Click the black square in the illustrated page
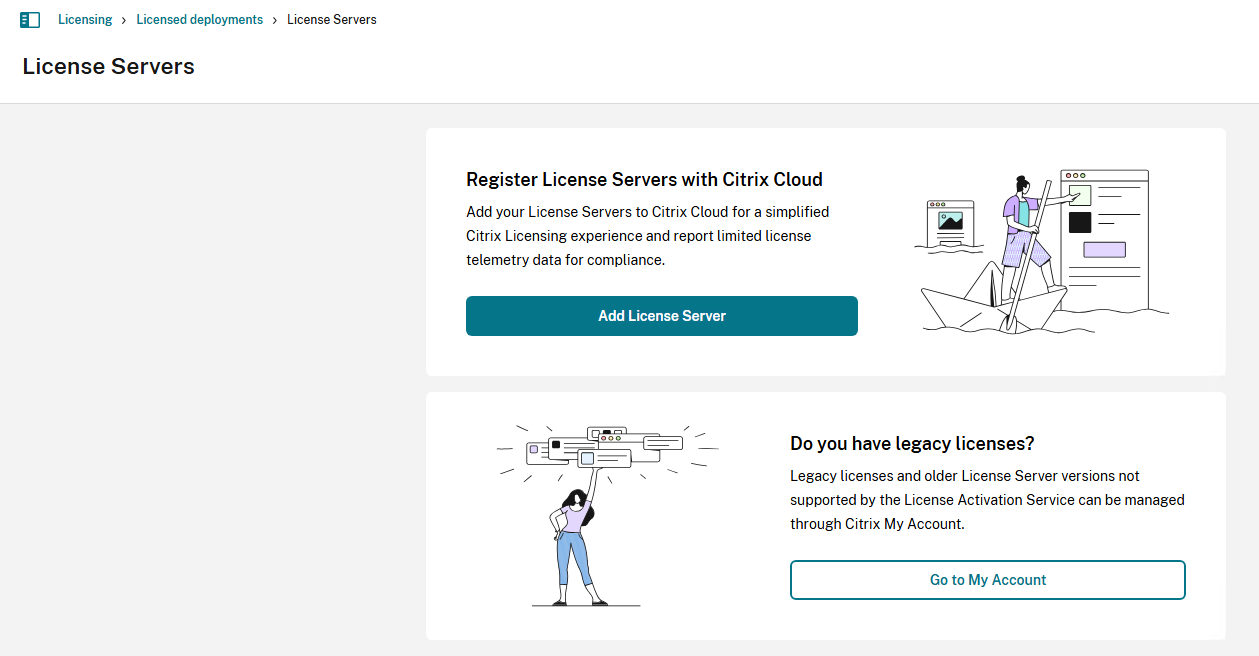Screen dimensions: 1259x656 [1079, 222]
